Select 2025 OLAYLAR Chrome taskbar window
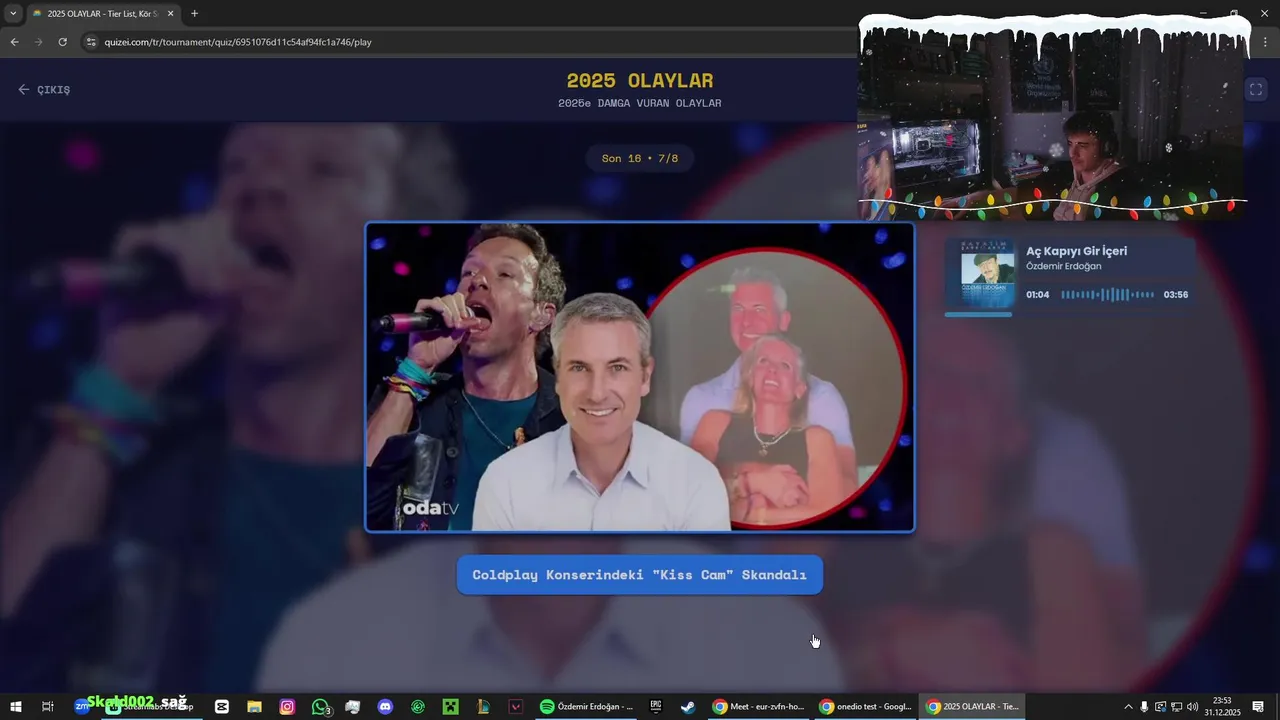This screenshot has height=720, width=1280. [x=972, y=707]
